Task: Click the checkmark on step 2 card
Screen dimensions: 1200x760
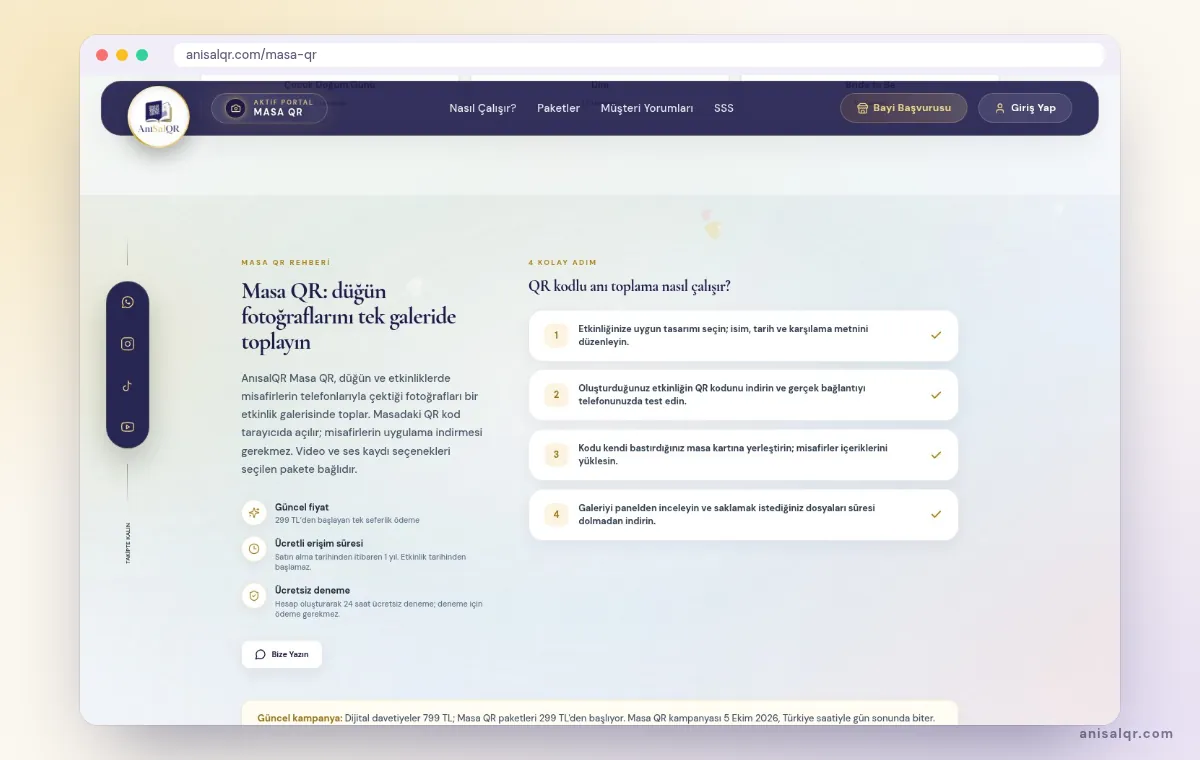Action: tap(936, 395)
